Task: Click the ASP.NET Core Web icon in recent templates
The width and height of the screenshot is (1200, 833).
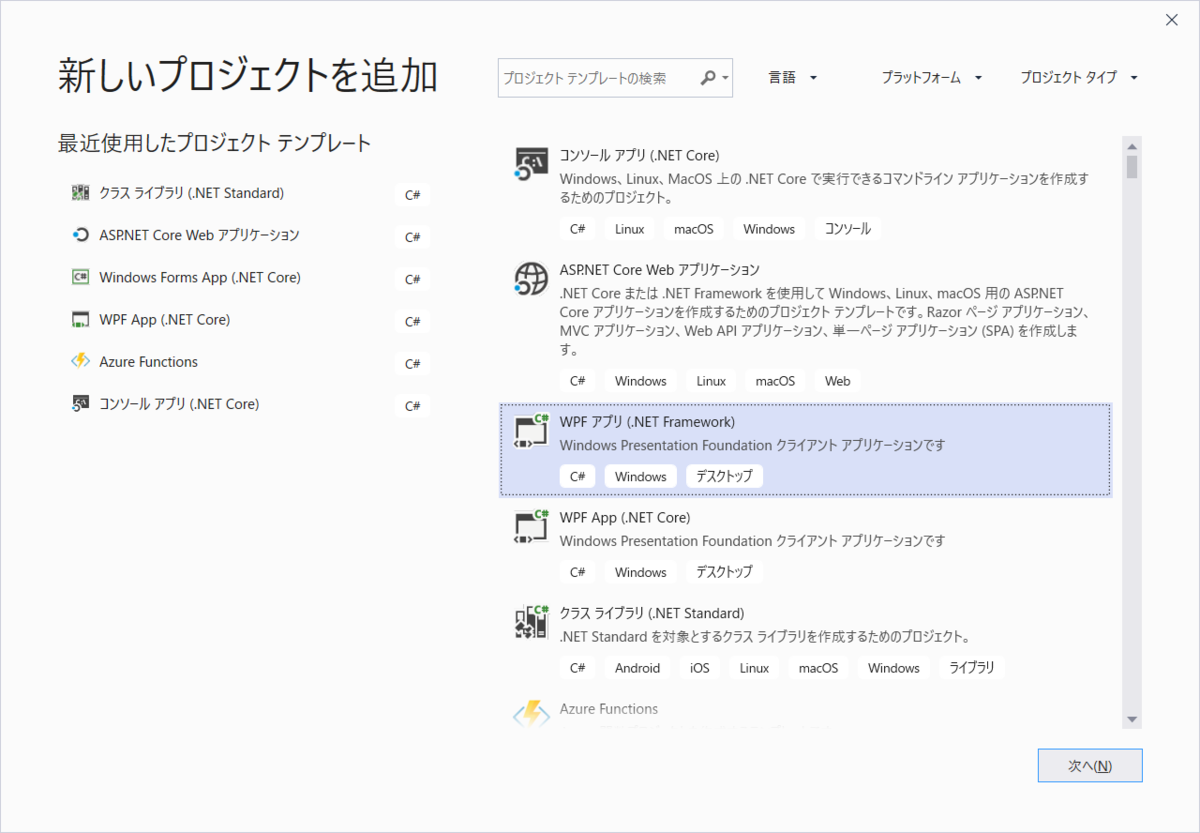Action: tap(81, 235)
